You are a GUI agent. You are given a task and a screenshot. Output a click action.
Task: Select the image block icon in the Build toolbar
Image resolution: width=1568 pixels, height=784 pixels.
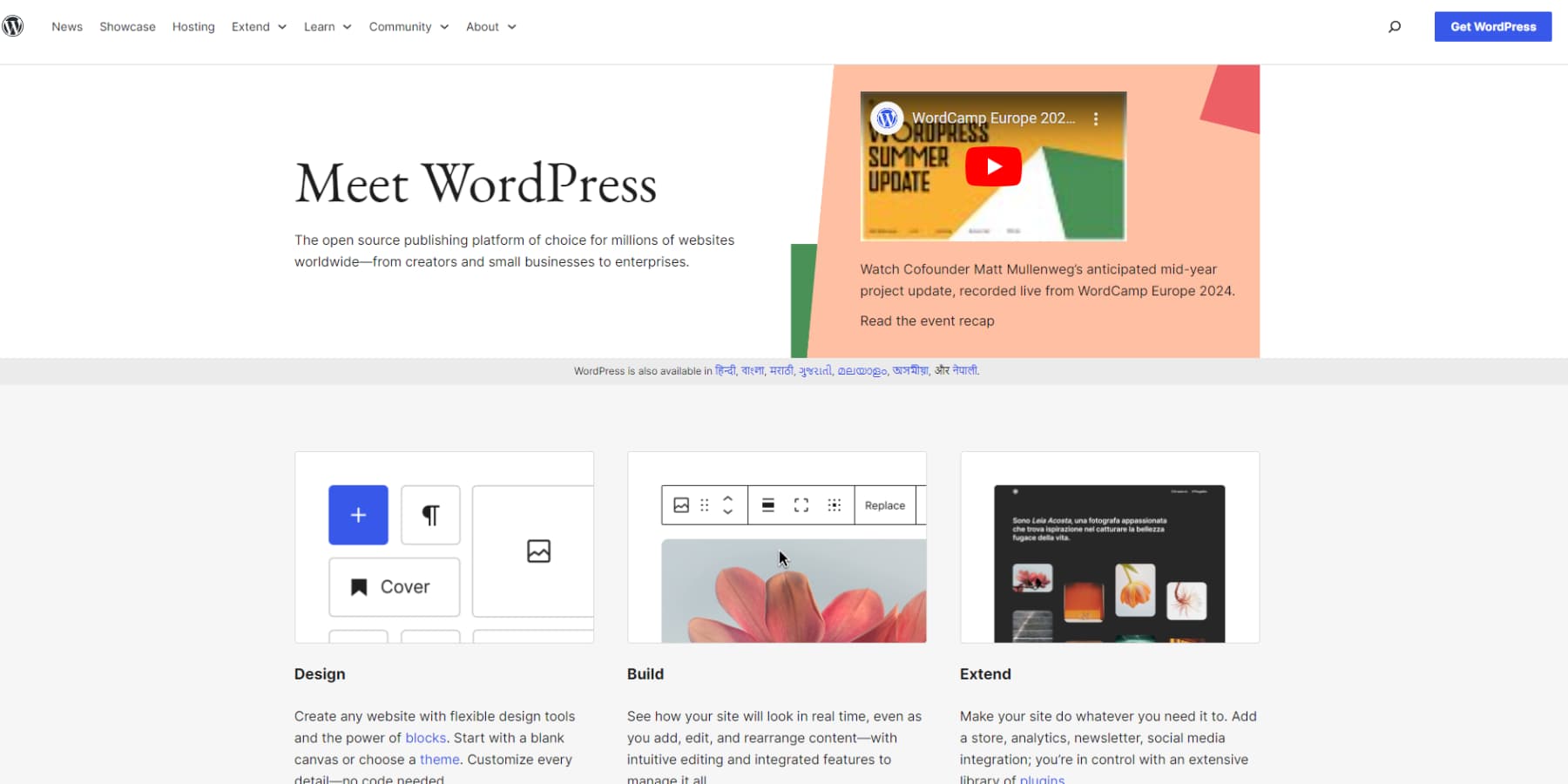[682, 505]
